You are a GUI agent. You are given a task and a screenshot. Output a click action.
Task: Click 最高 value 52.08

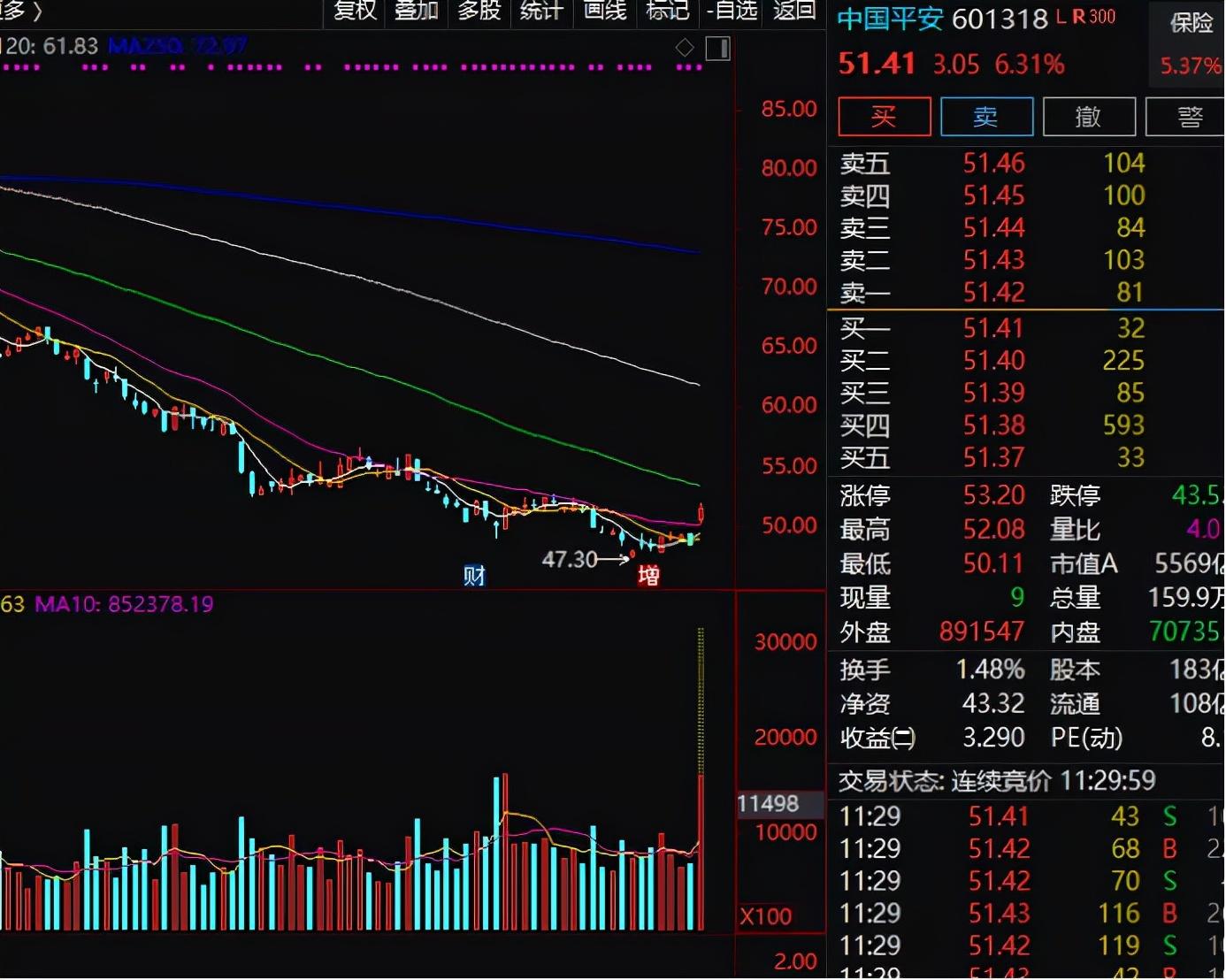coord(993,530)
